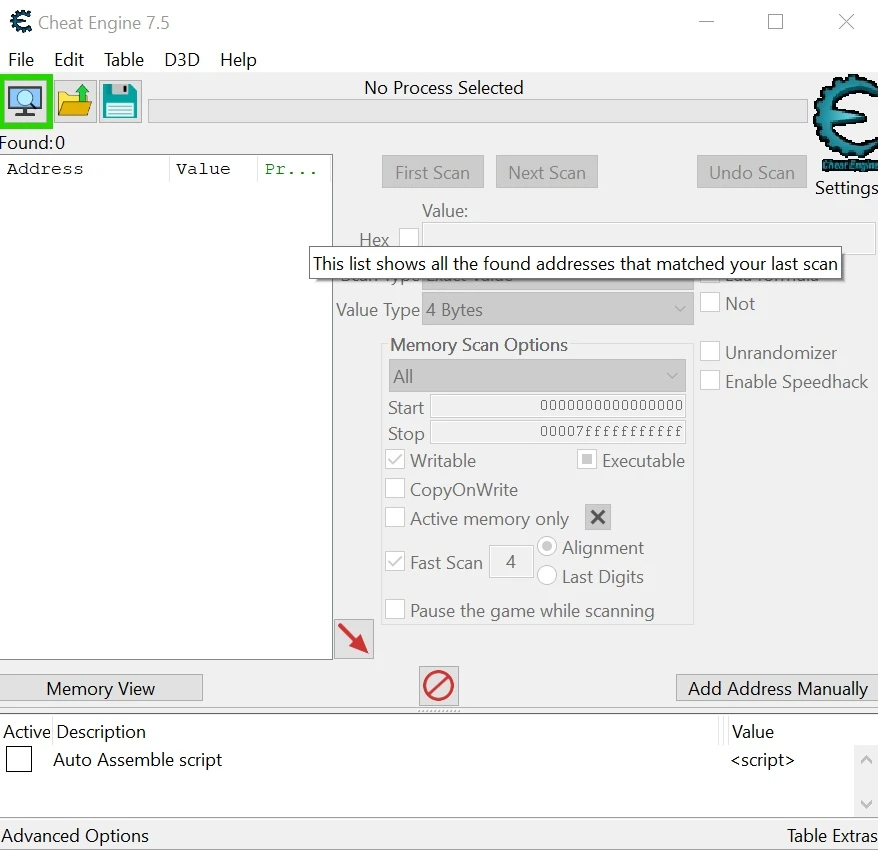This screenshot has height=850, width=878.
Task: Click the Stop address field
Action: 558,432
